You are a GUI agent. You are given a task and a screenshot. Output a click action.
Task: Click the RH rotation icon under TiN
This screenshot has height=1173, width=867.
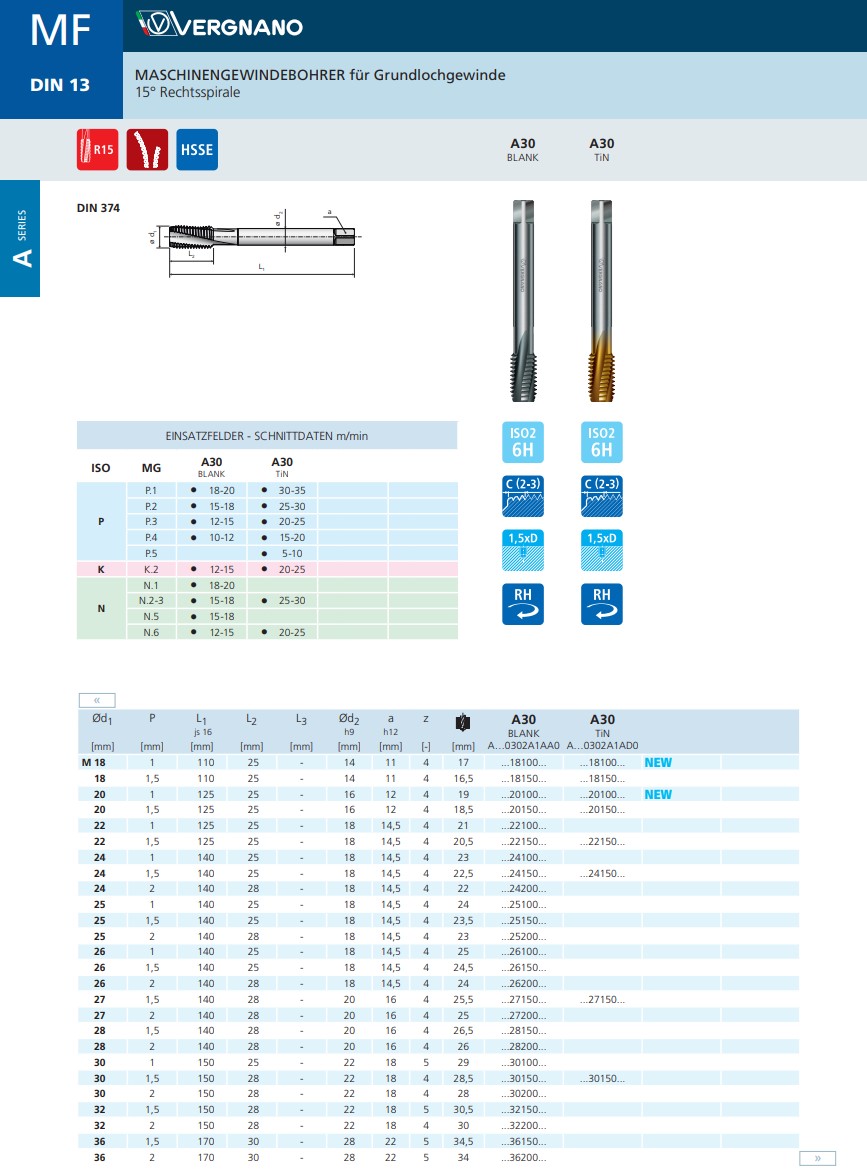click(x=601, y=604)
